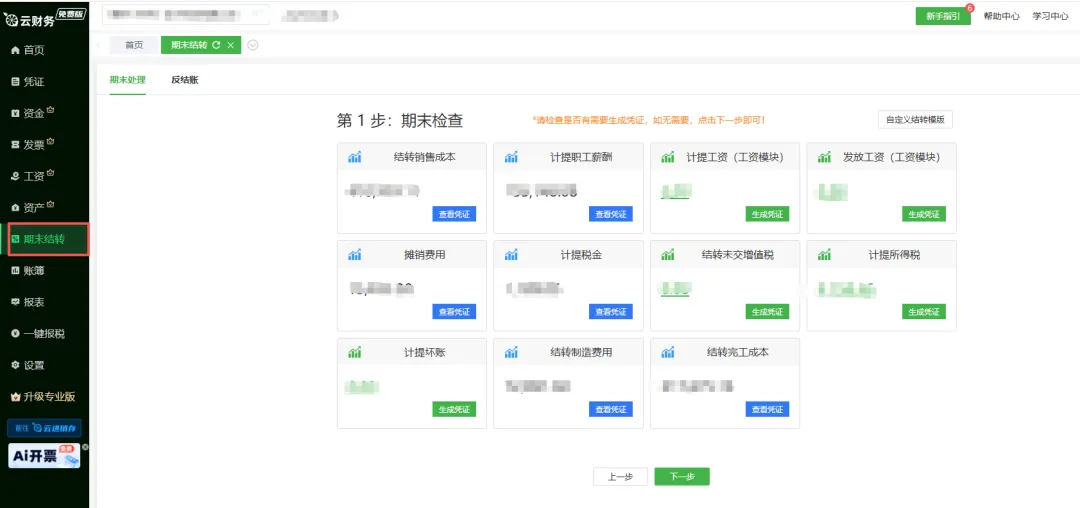Open 学习中心 link
The width and height of the screenshot is (1080, 508).
coord(1050,17)
